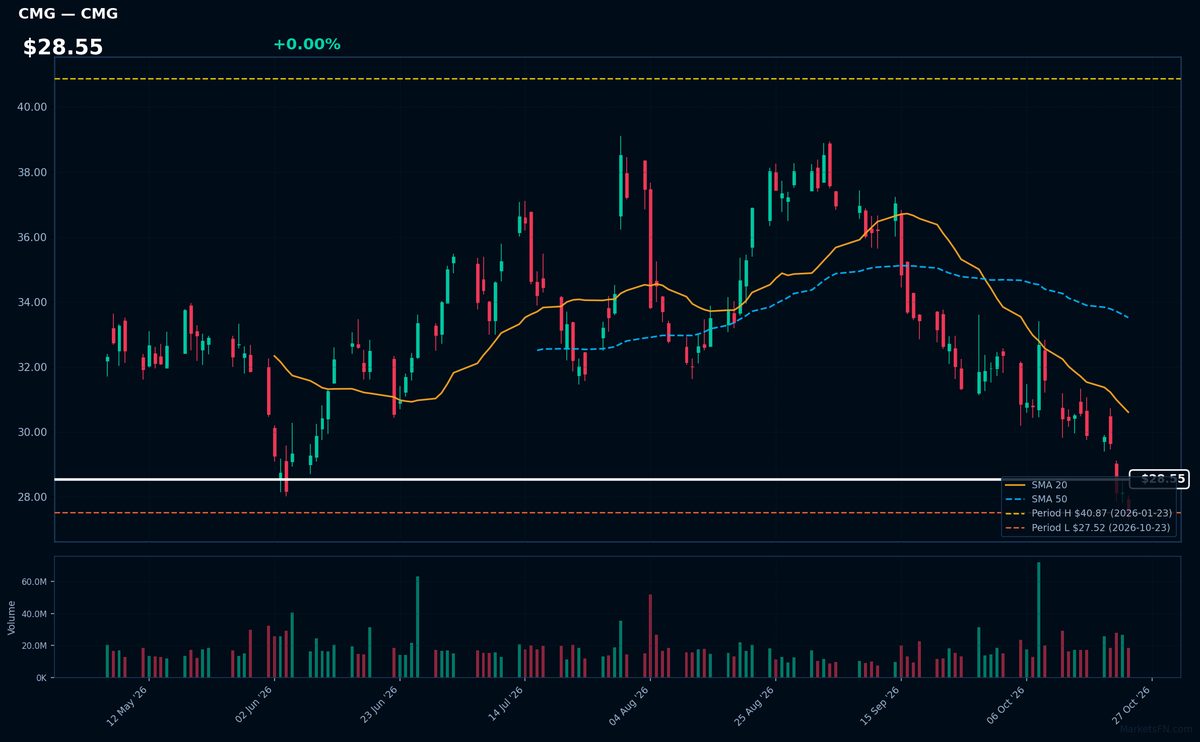This screenshot has width=1200, height=742.
Task: Click the orange SMA 20 line swatch in legend
Action: click(1016, 485)
